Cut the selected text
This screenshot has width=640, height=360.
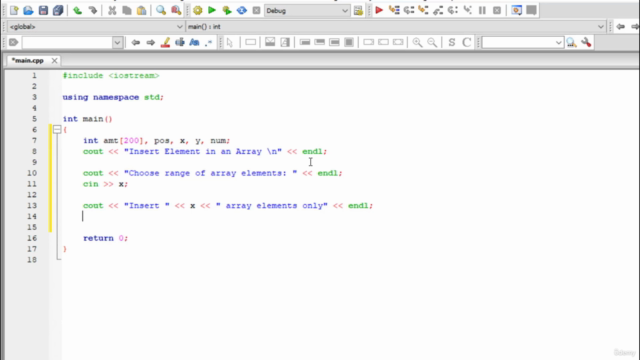112,10
